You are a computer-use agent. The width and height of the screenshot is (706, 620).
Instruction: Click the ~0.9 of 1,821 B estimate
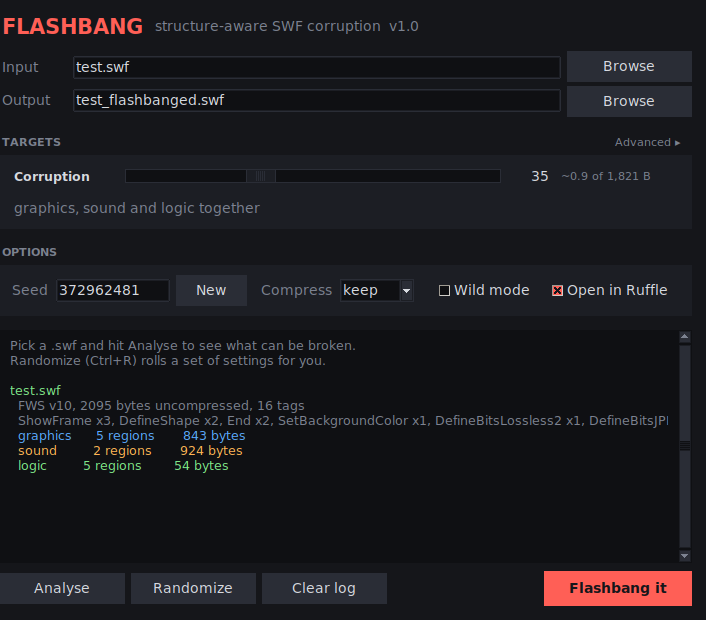(x=606, y=176)
